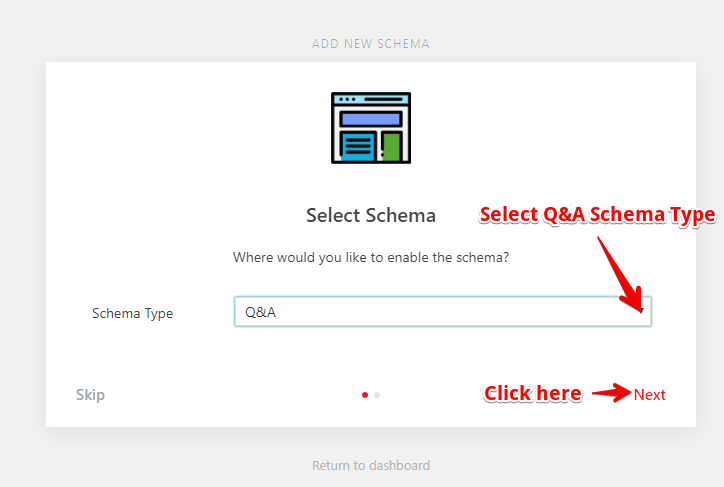Click the green panel in the illustration
The height and width of the screenshot is (487, 724).
[392, 147]
